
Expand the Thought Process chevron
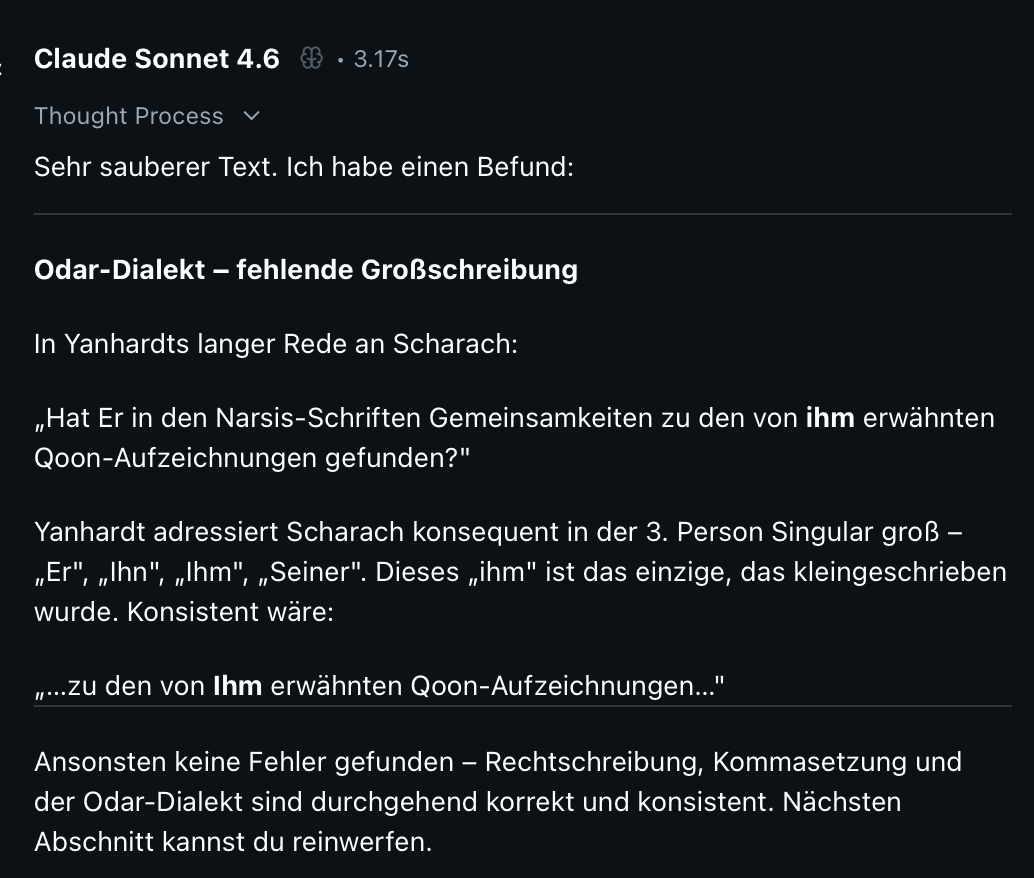coord(252,116)
